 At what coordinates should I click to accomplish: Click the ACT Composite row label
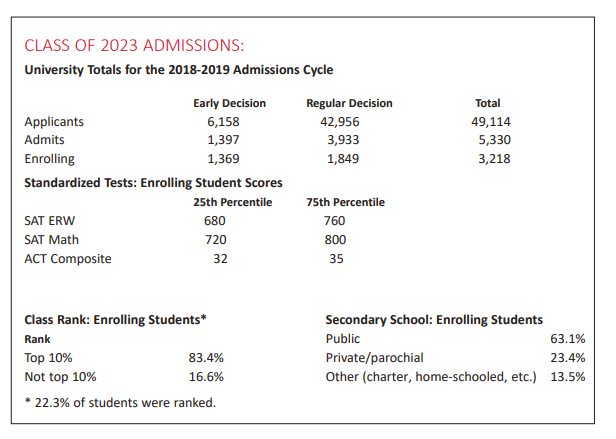(x=68, y=259)
